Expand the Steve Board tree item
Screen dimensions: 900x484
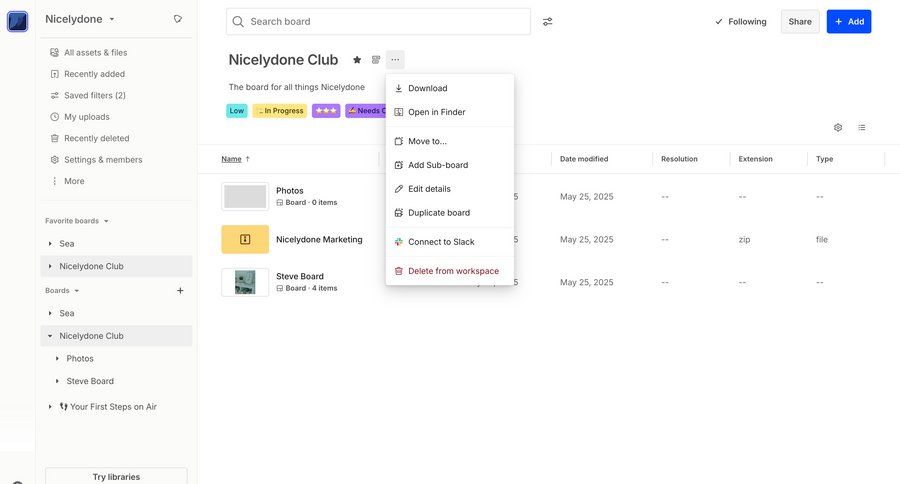[x=57, y=381]
